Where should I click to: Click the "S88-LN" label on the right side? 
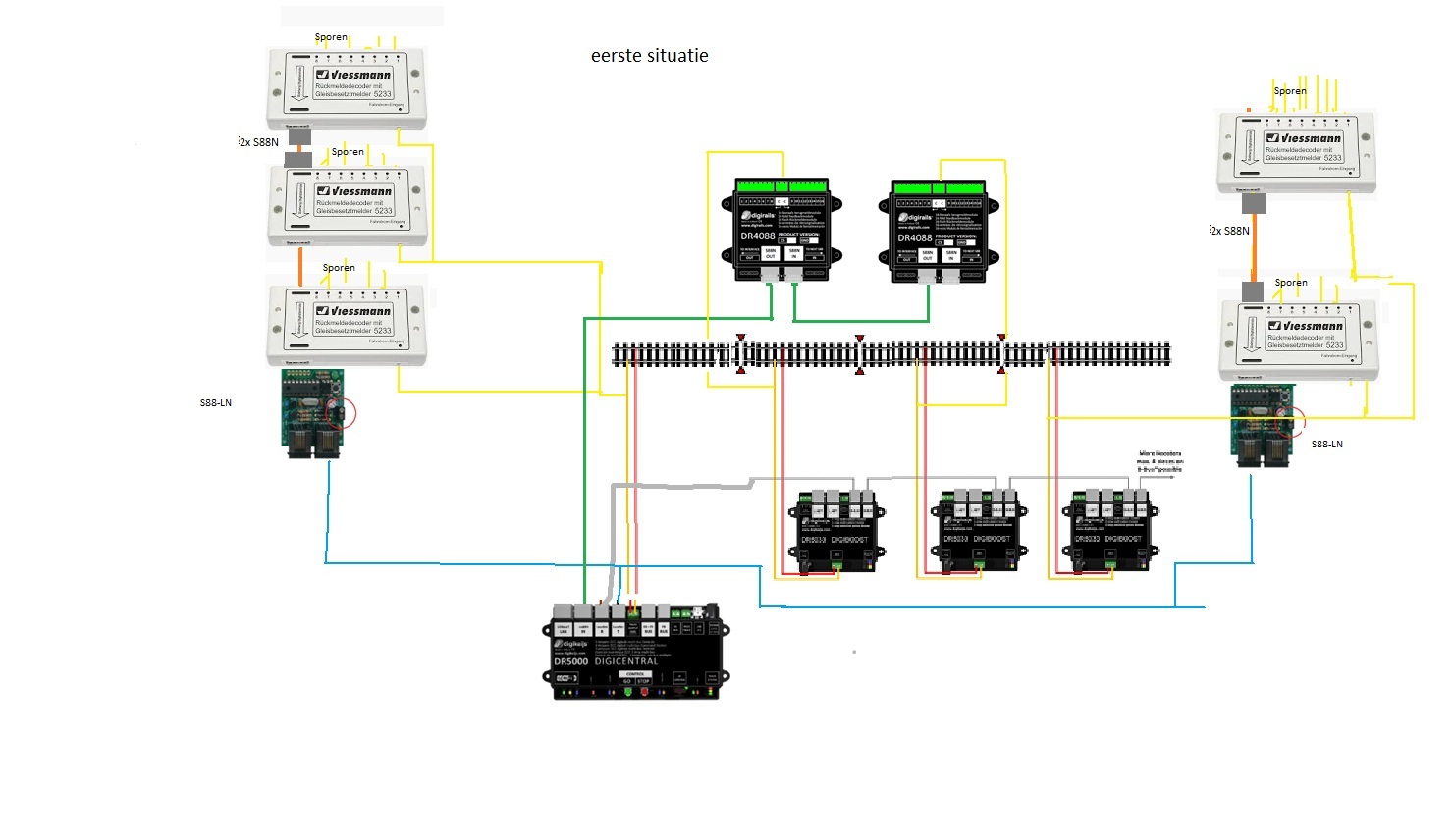[1327, 445]
